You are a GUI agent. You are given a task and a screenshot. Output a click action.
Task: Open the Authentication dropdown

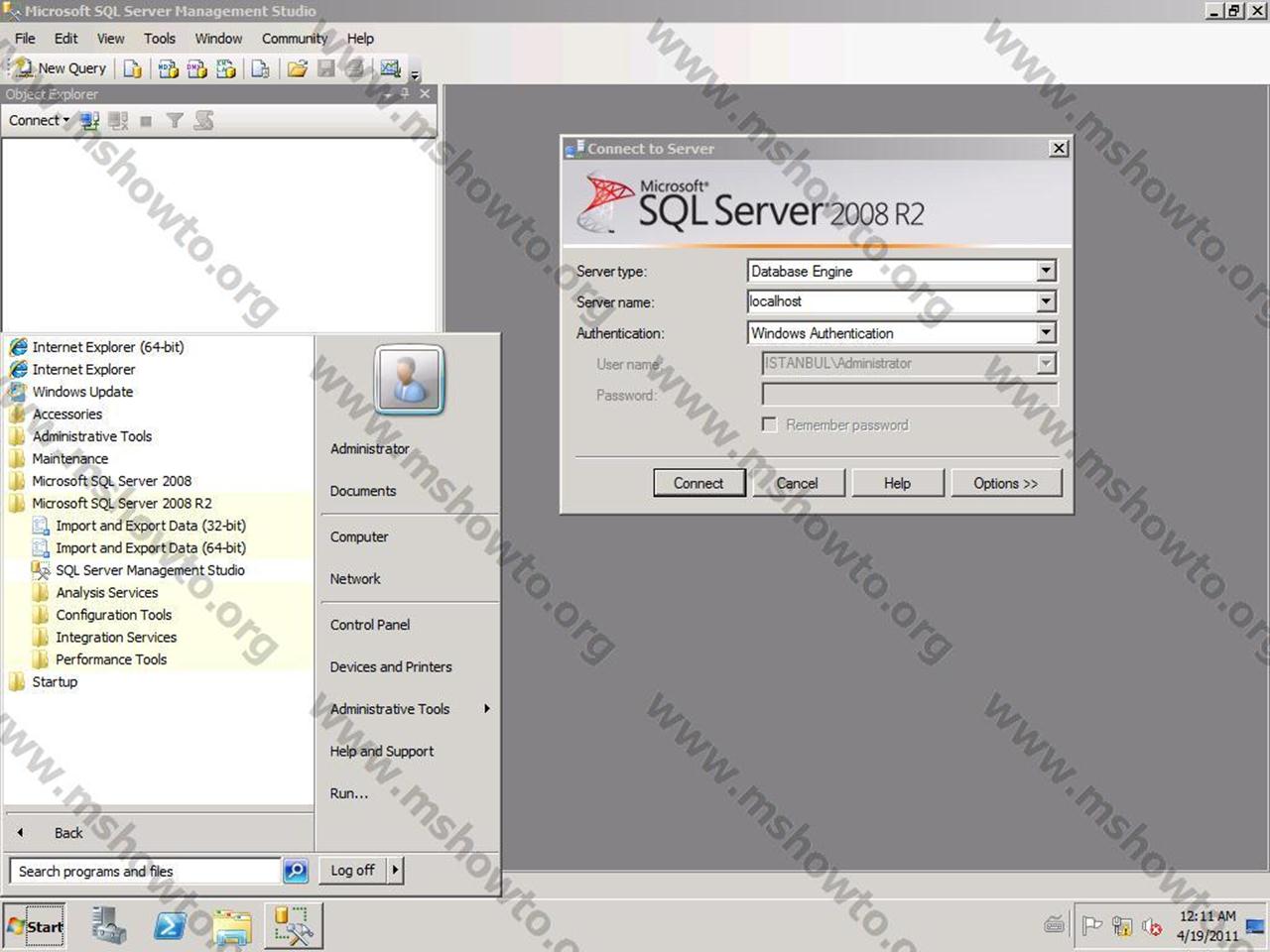tap(1046, 333)
